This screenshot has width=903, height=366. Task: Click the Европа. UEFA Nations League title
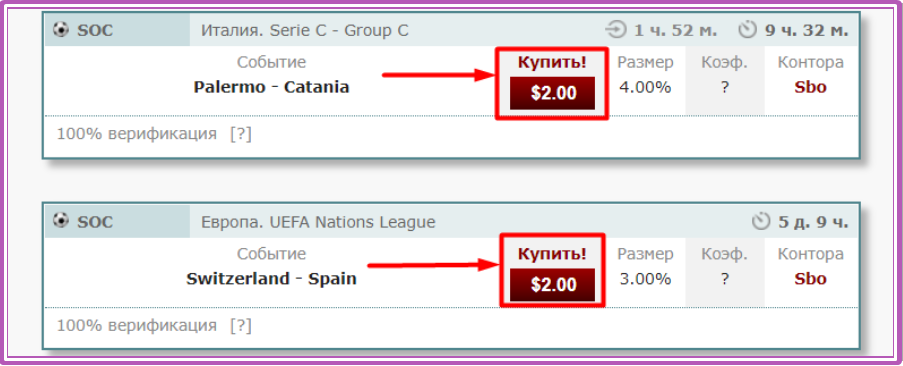[318, 222]
